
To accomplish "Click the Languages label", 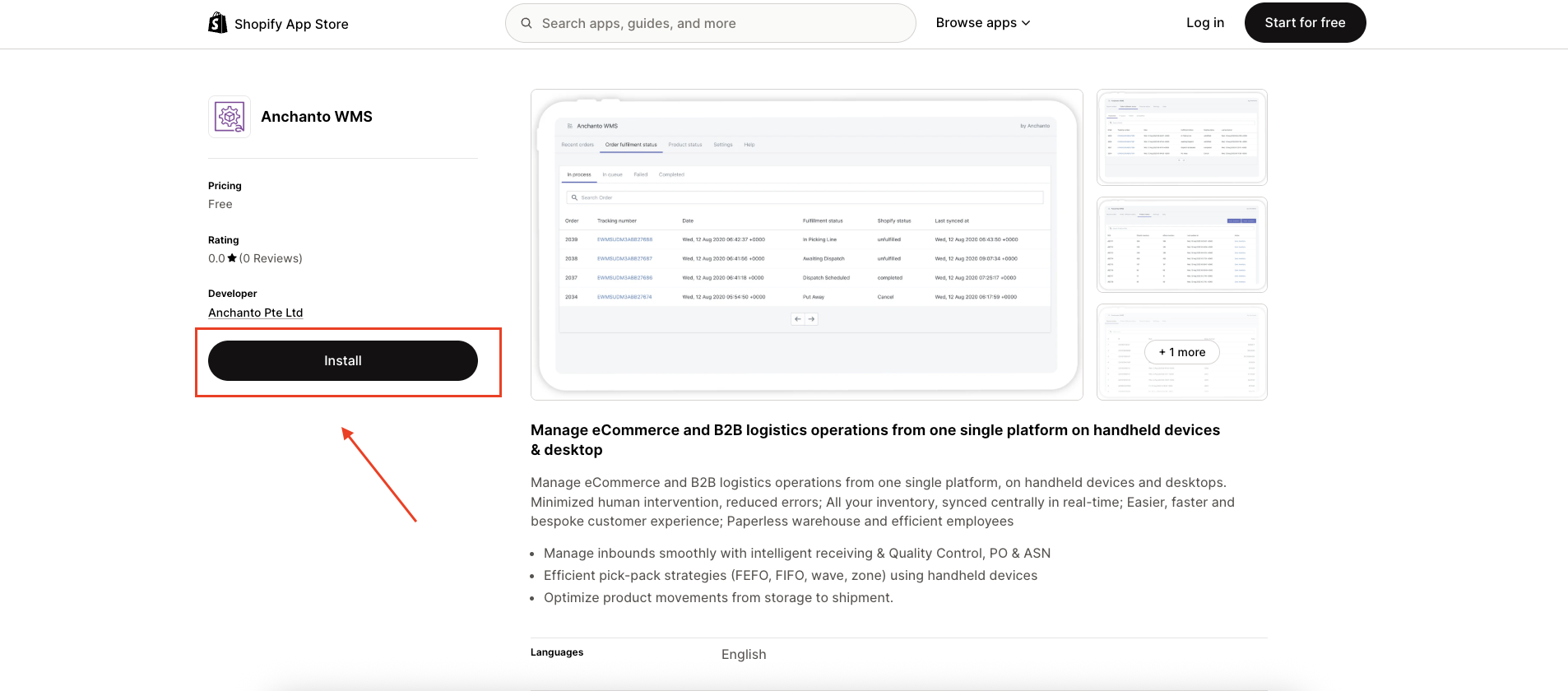I will [557, 652].
